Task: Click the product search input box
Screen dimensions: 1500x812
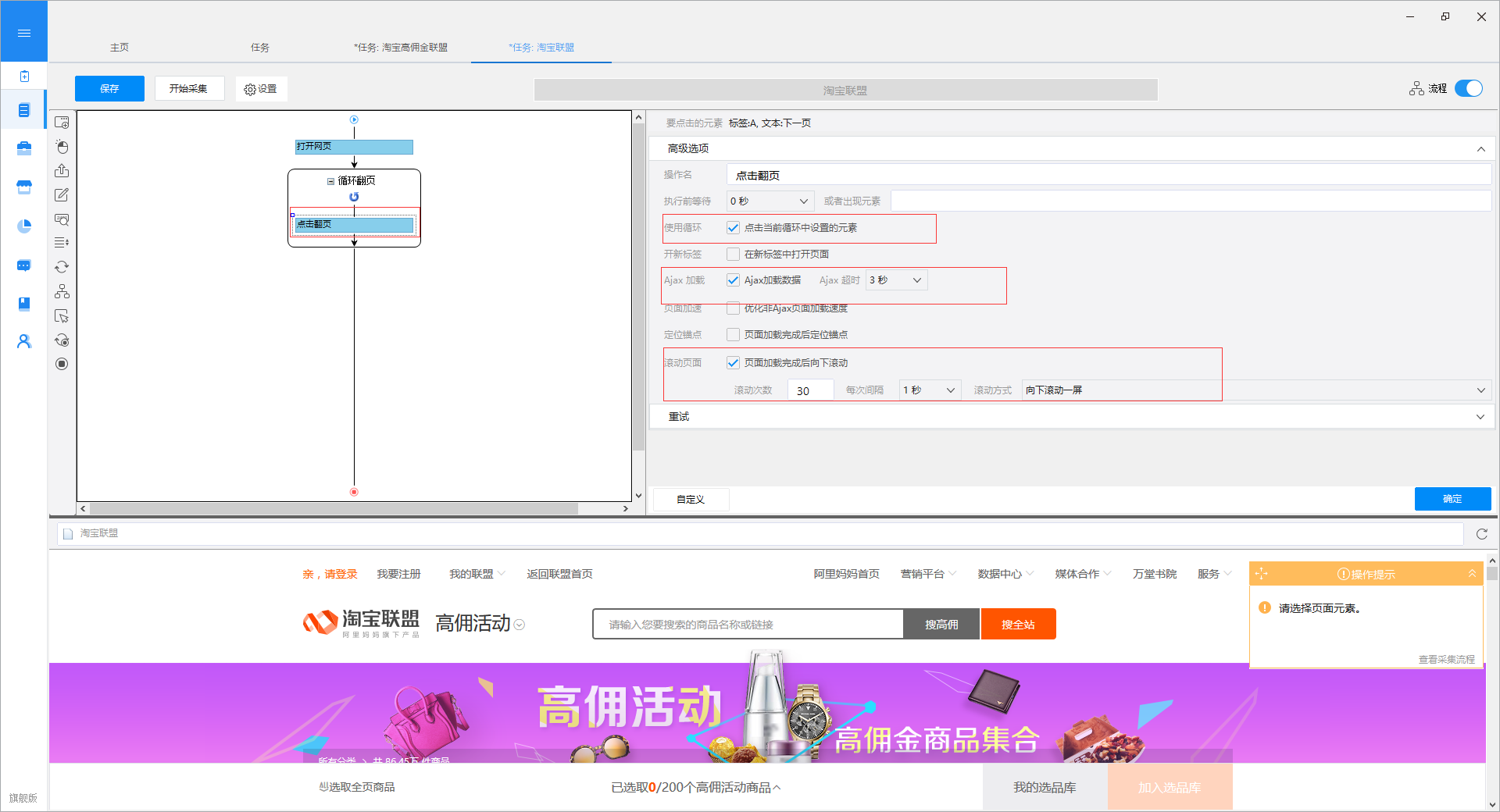Action: tap(748, 625)
